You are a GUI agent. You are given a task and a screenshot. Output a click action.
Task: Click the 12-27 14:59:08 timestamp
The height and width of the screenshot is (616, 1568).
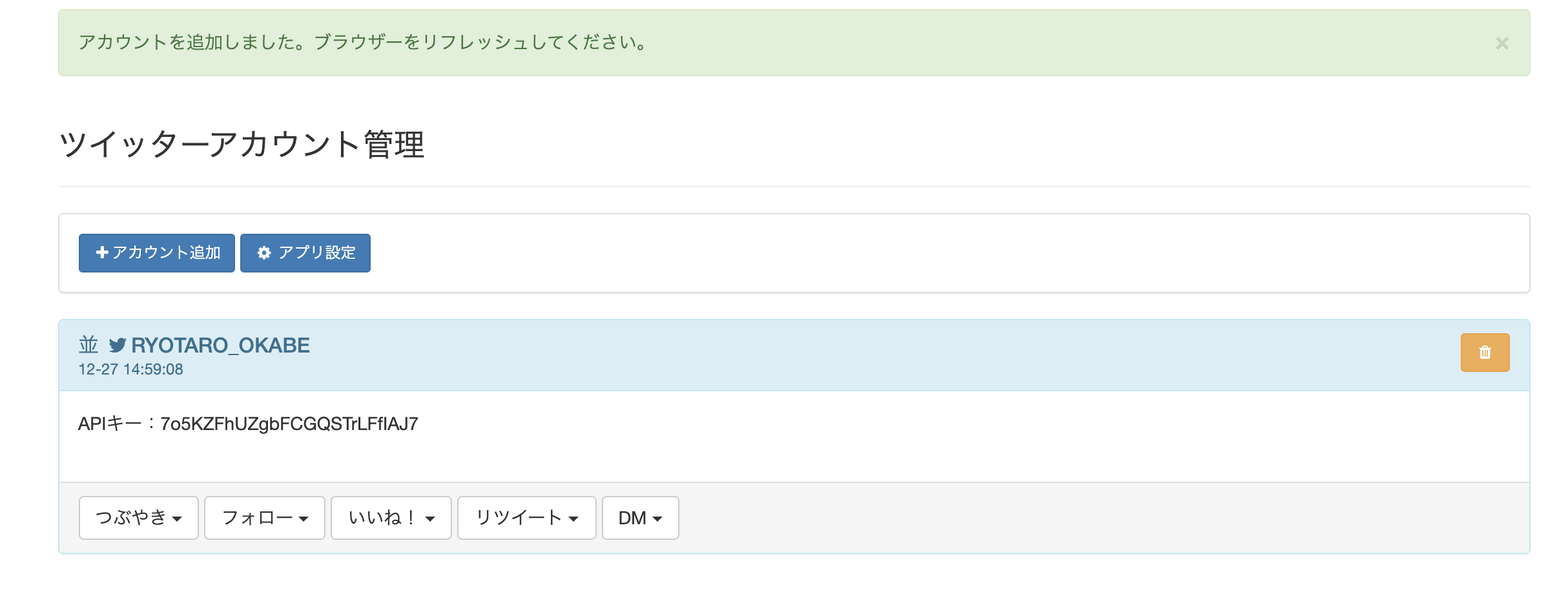coord(130,369)
